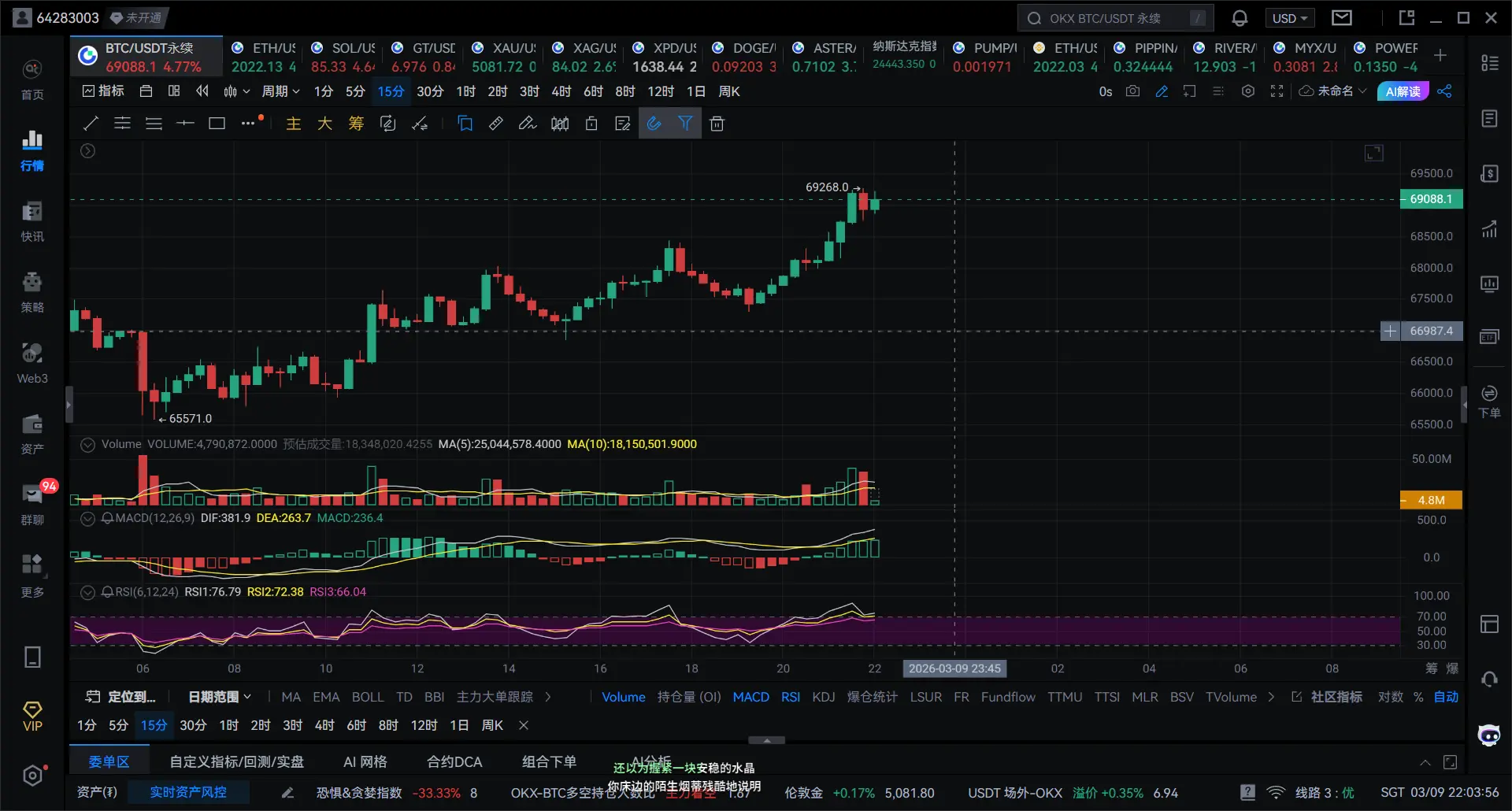The image size is (1512, 811).
Task: Open the 委单区 orders tab
Action: click(x=109, y=761)
